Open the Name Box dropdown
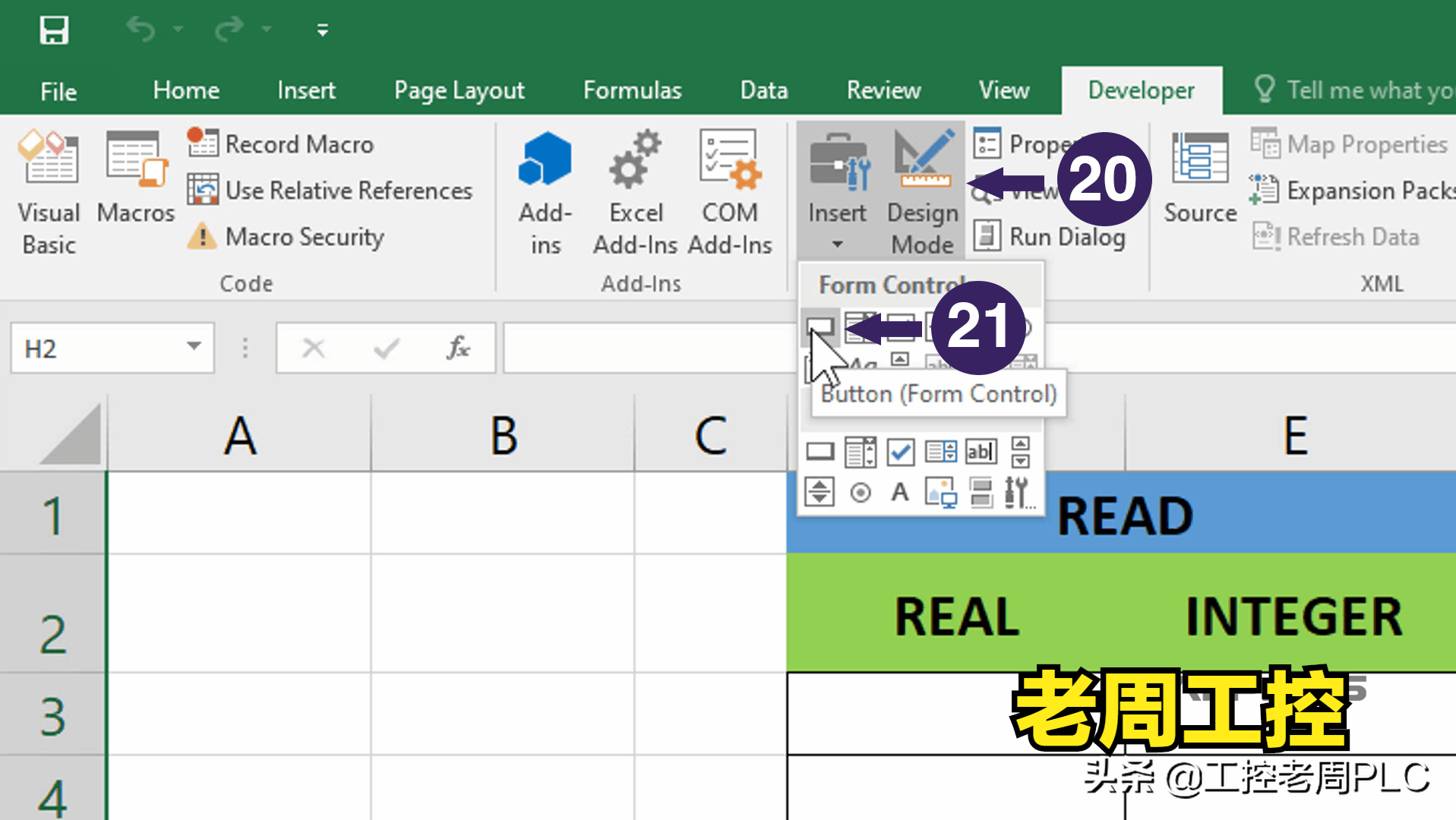Viewport: 1456px width, 820px height. (x=195, y=348)
